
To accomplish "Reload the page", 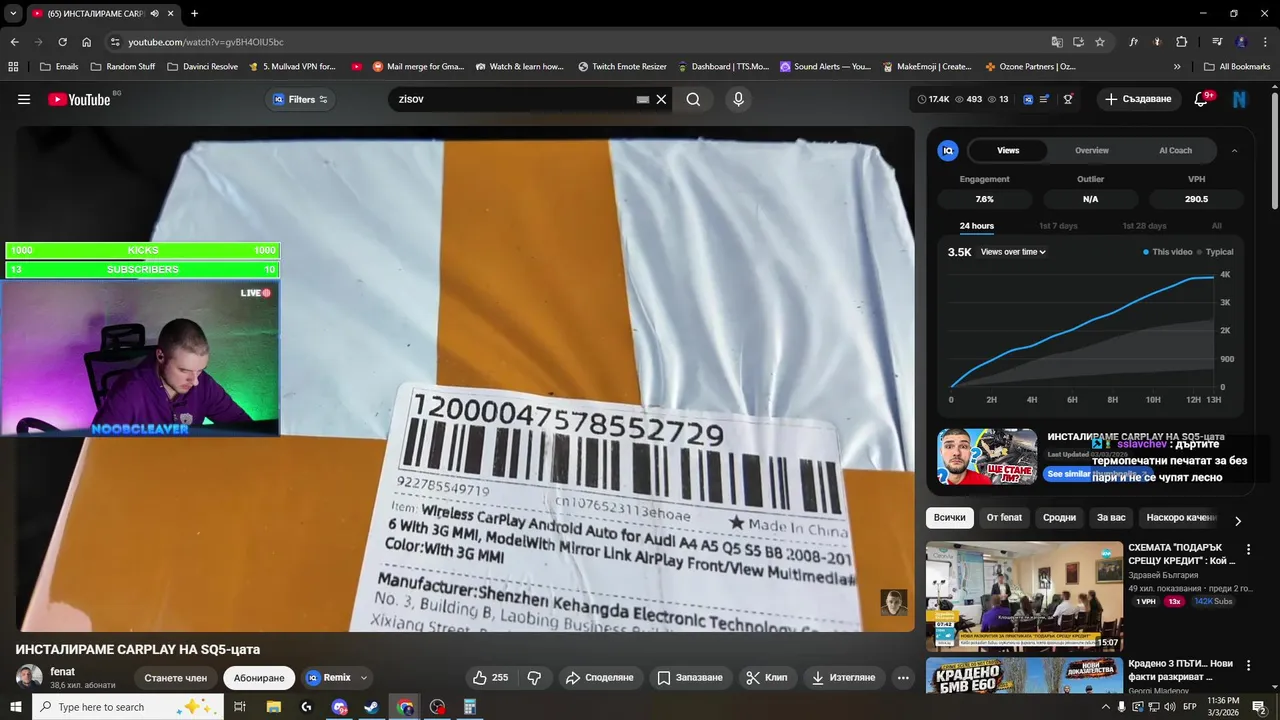I will (x=62, y=42).
